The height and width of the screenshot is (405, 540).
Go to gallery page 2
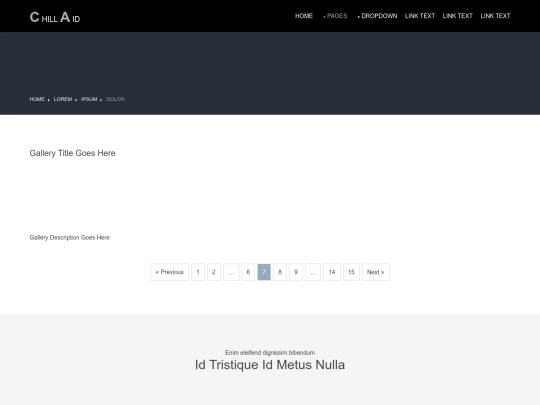point(214,272)
